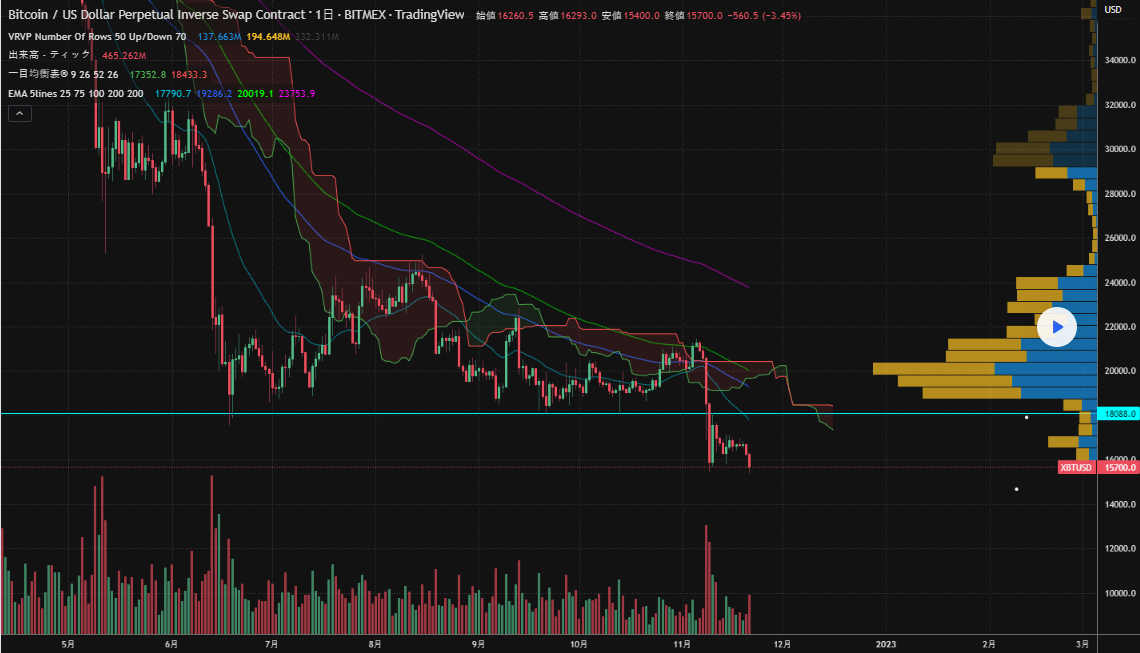Click the red XBTUSD symbol label

click(1075, 467)
